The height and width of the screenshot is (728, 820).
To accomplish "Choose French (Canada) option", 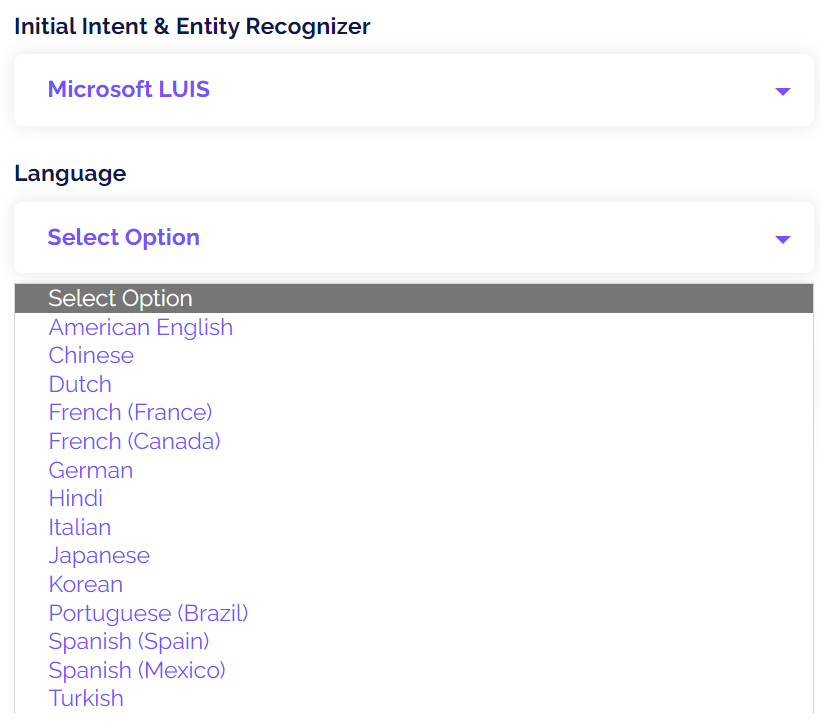I will (x=134, y=441).
